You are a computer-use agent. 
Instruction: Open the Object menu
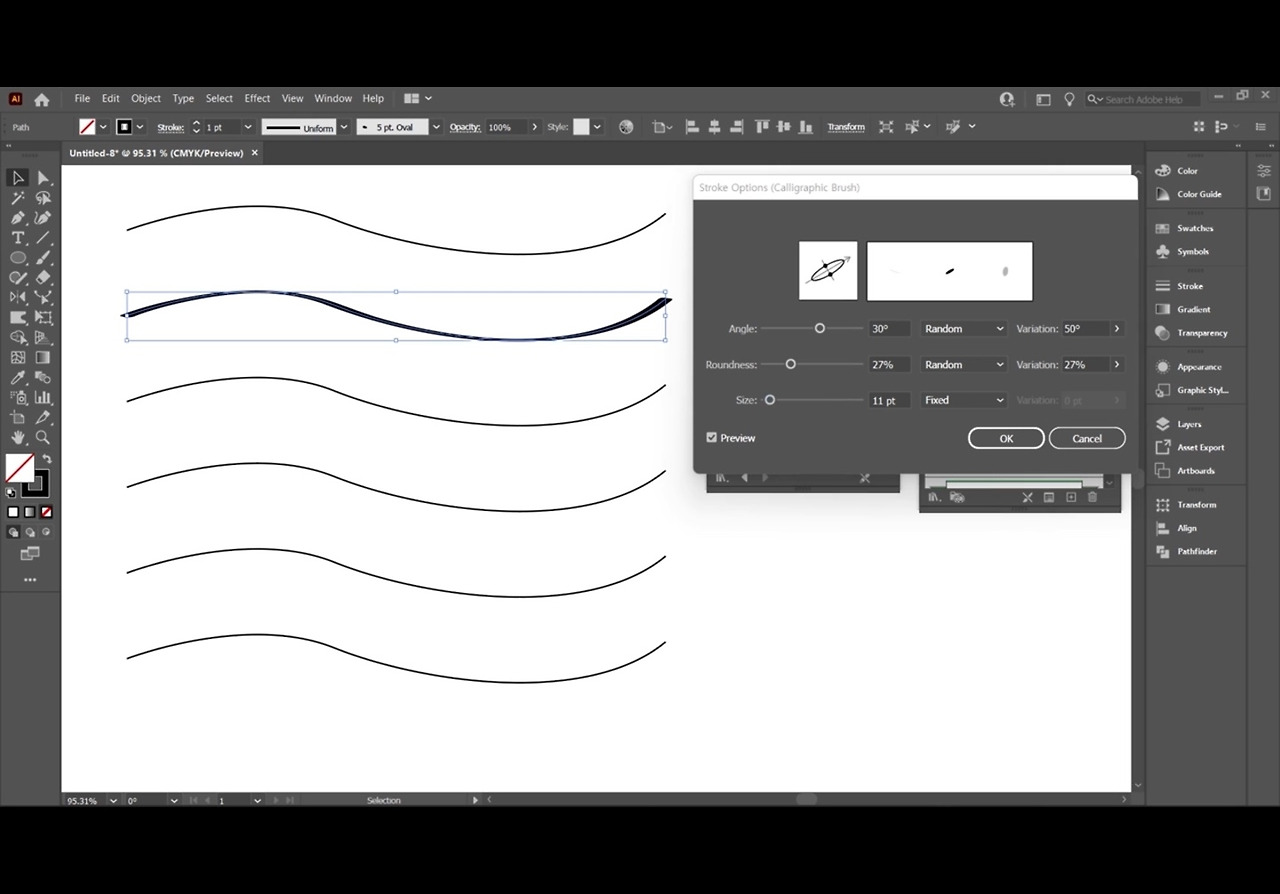(x=146, y=99)
